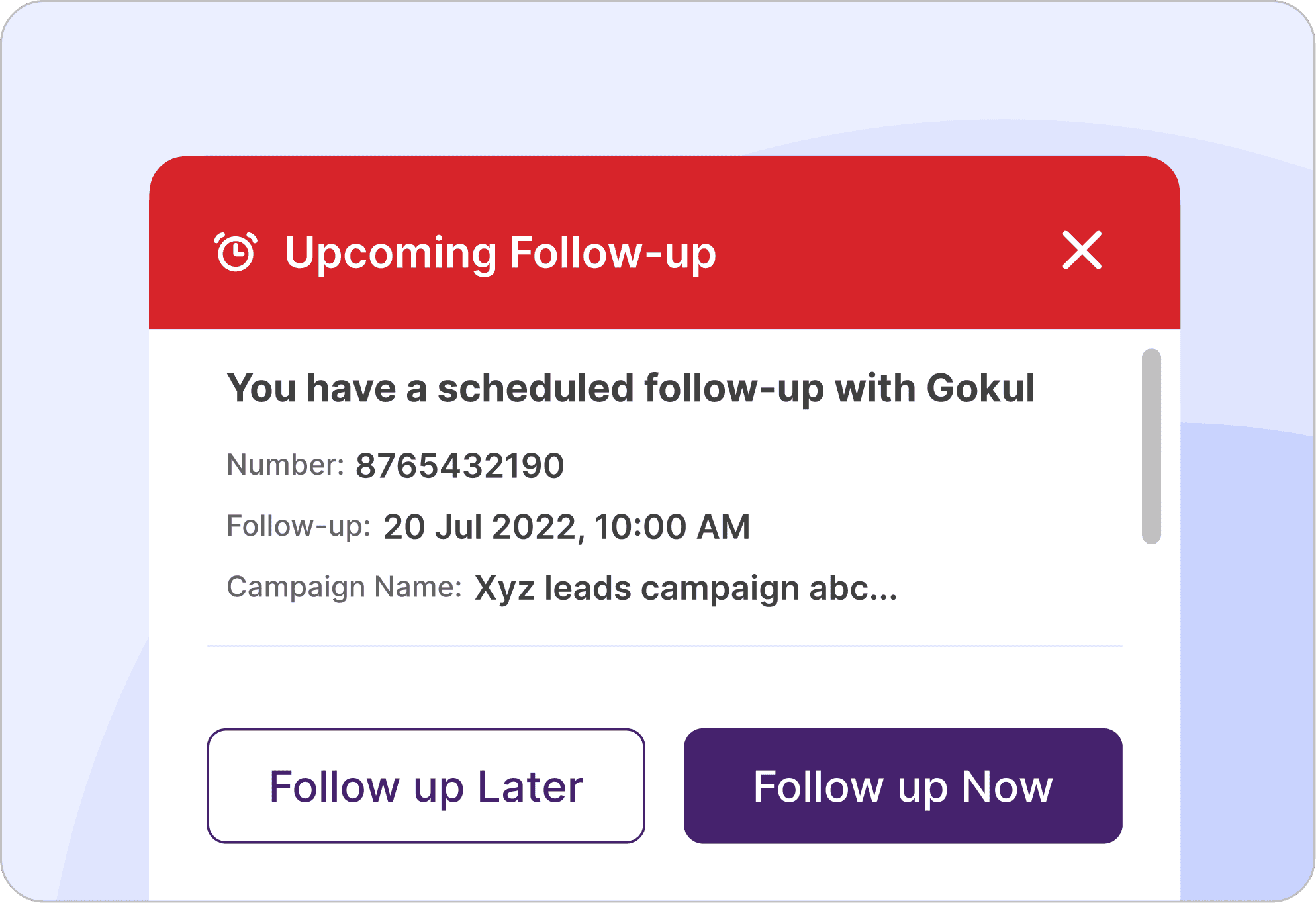
Task: Click the contact name Gokul in heading
Action: click(x=980, y=388)
